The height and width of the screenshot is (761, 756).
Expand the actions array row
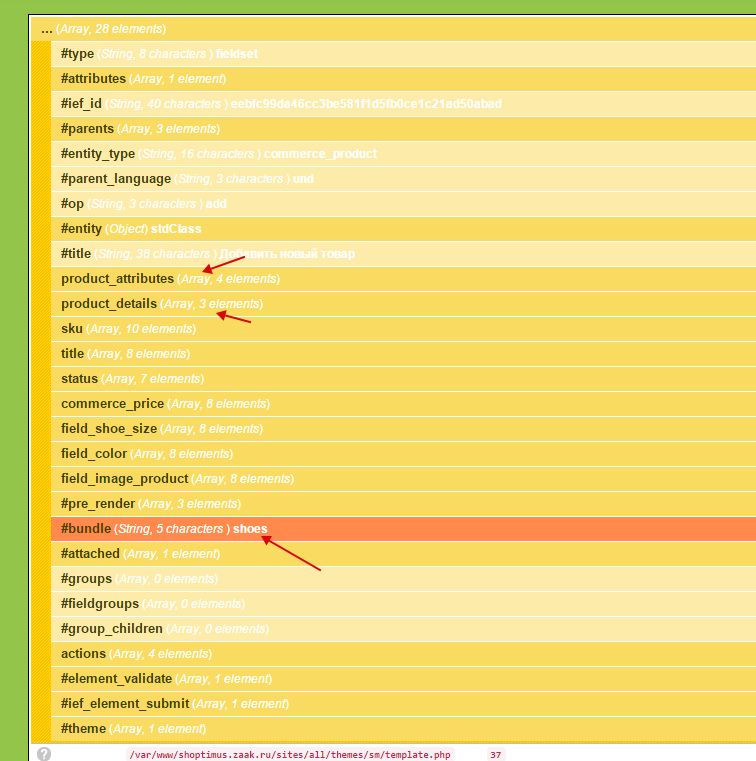[83, 654]
